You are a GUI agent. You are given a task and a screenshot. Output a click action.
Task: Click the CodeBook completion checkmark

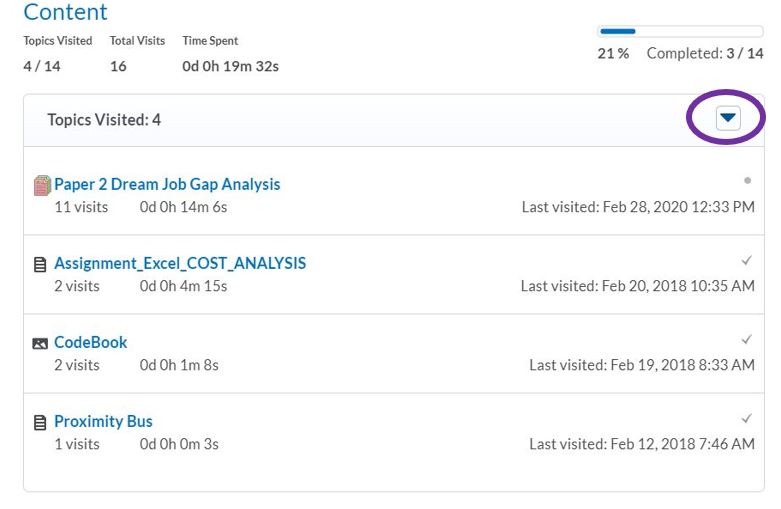(746, 340)
